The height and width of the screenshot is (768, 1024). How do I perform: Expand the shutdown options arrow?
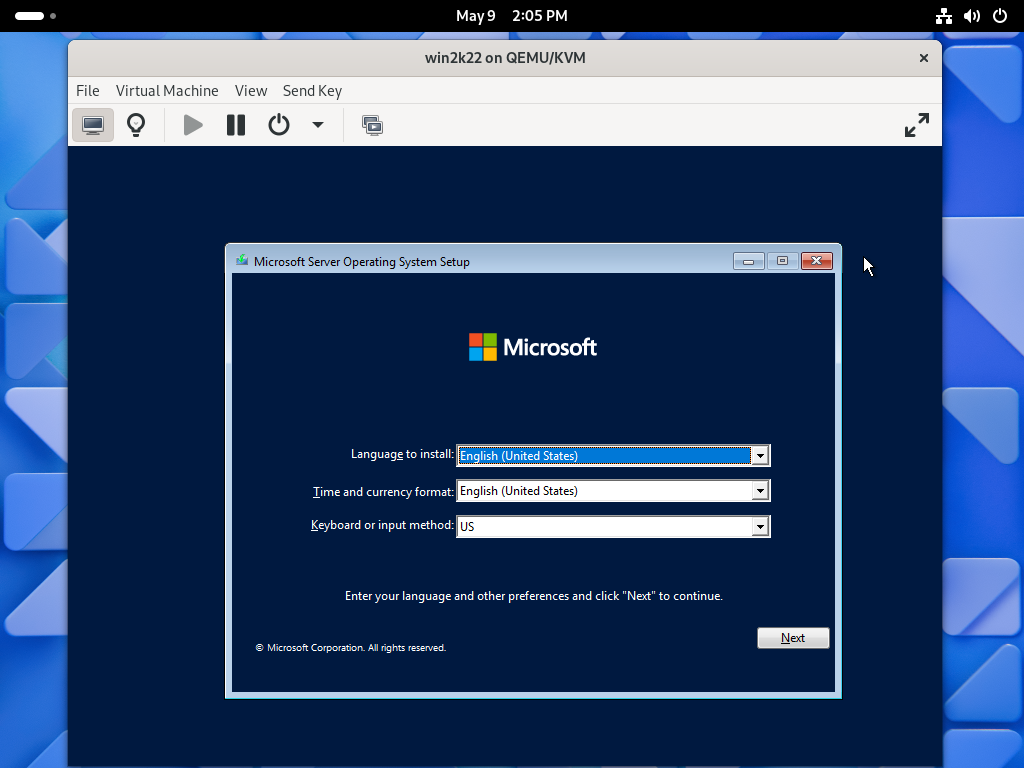(318, 125)
